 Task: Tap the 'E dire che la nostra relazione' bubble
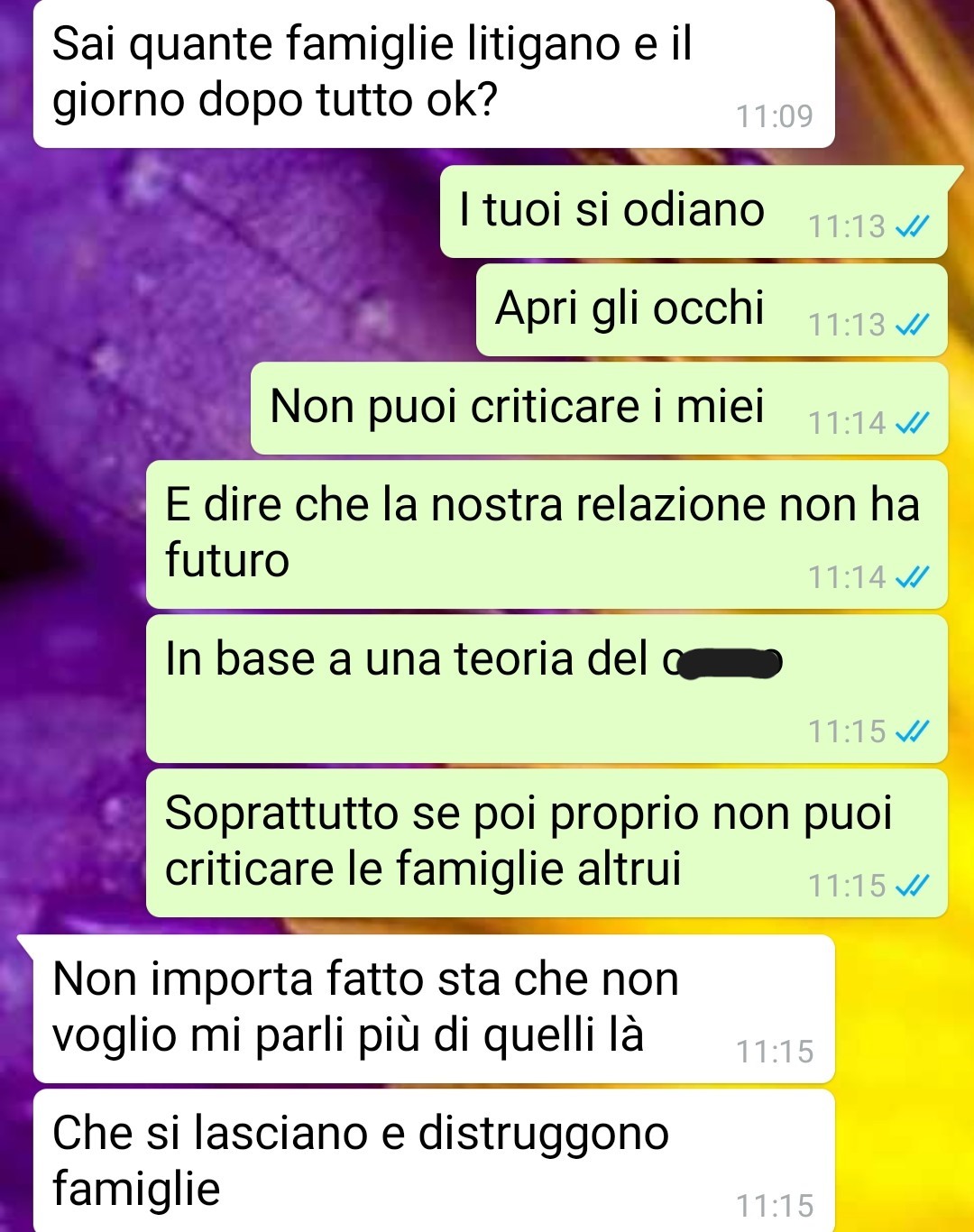547,534
